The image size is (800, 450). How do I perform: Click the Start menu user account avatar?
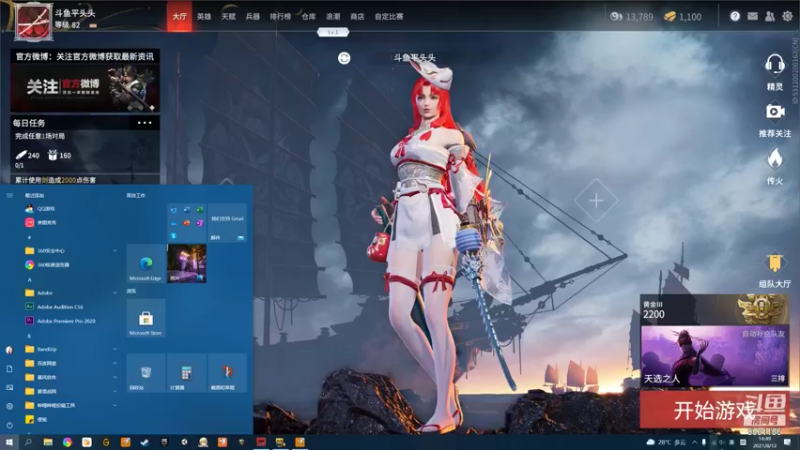9,349
